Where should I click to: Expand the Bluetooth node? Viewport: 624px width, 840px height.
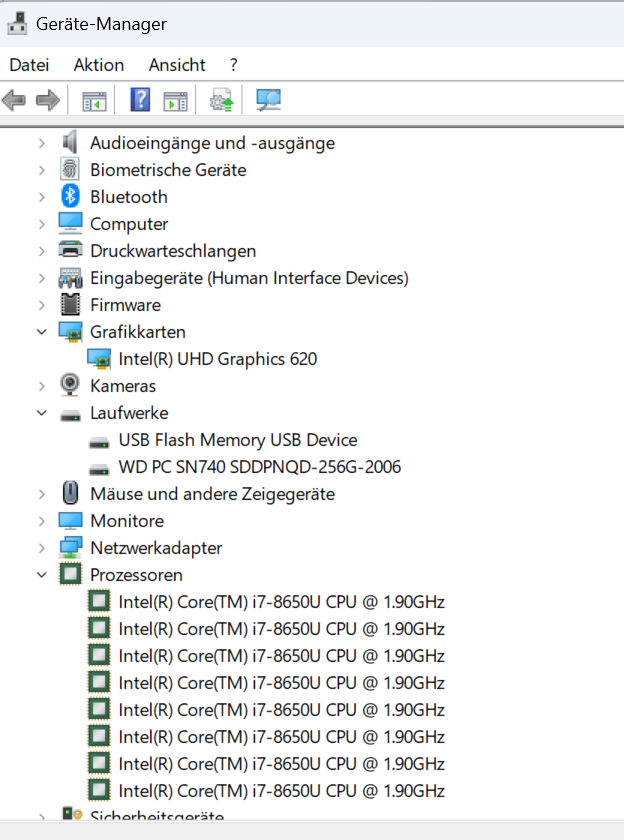coord(42,197)
